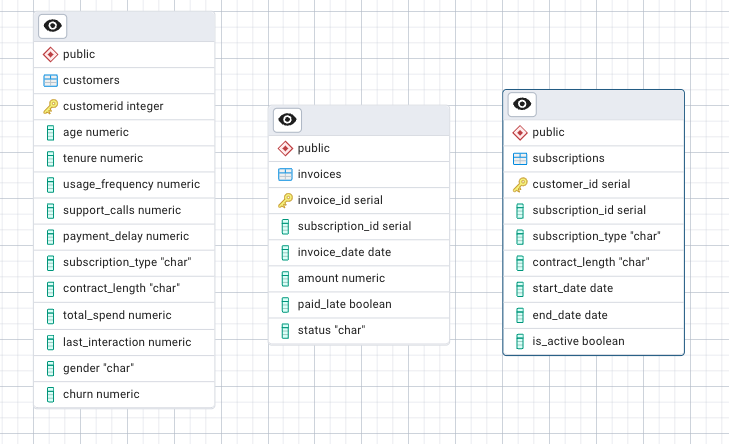Select the total_spend numeric column
This screenshot has width=729, height=444.
[117, 315]
